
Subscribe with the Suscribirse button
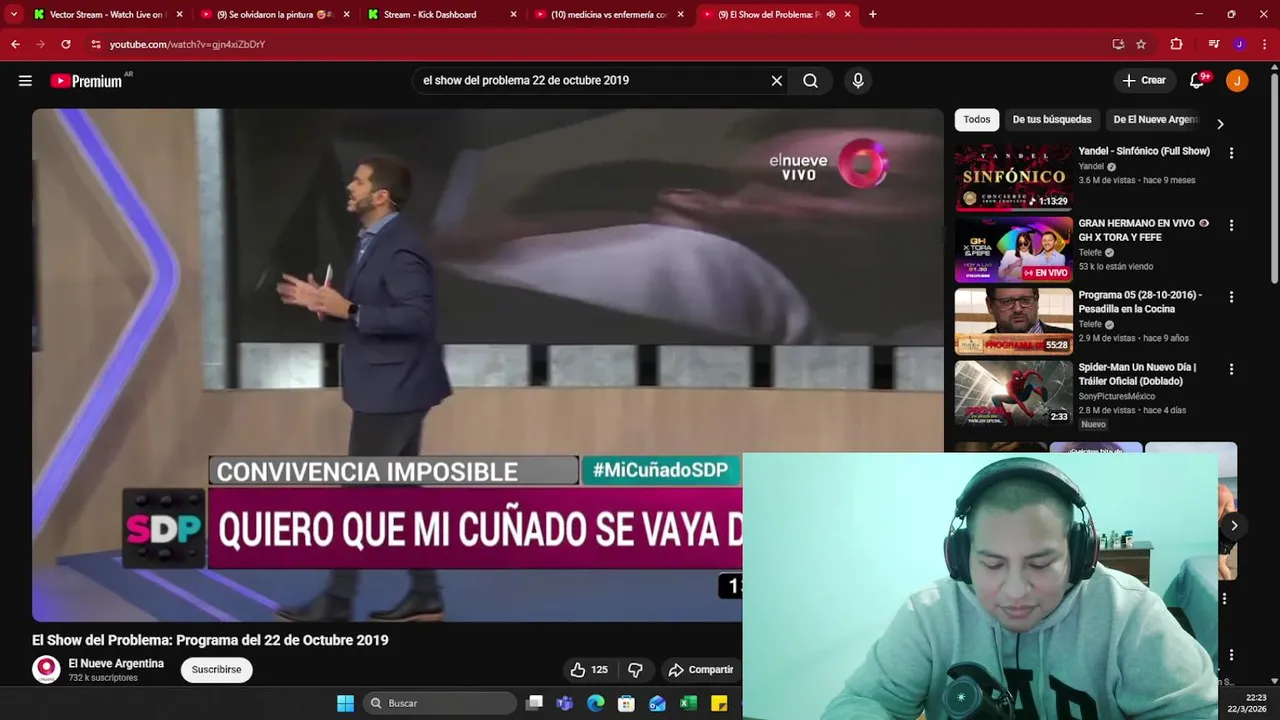[217, 670]
